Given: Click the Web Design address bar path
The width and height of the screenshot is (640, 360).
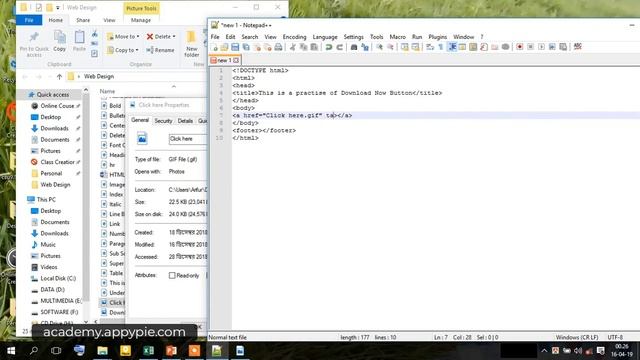Looking at the screenshot, I should click(x=99, y=76).
